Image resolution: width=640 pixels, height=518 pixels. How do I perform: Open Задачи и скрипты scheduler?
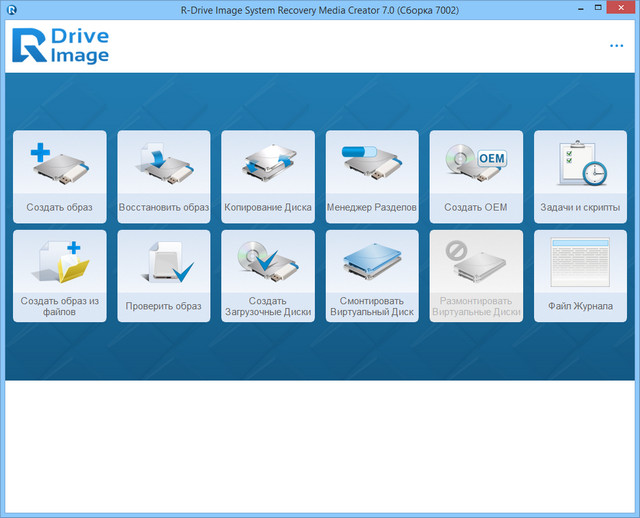pyautogui.click(x=580, y=177)
